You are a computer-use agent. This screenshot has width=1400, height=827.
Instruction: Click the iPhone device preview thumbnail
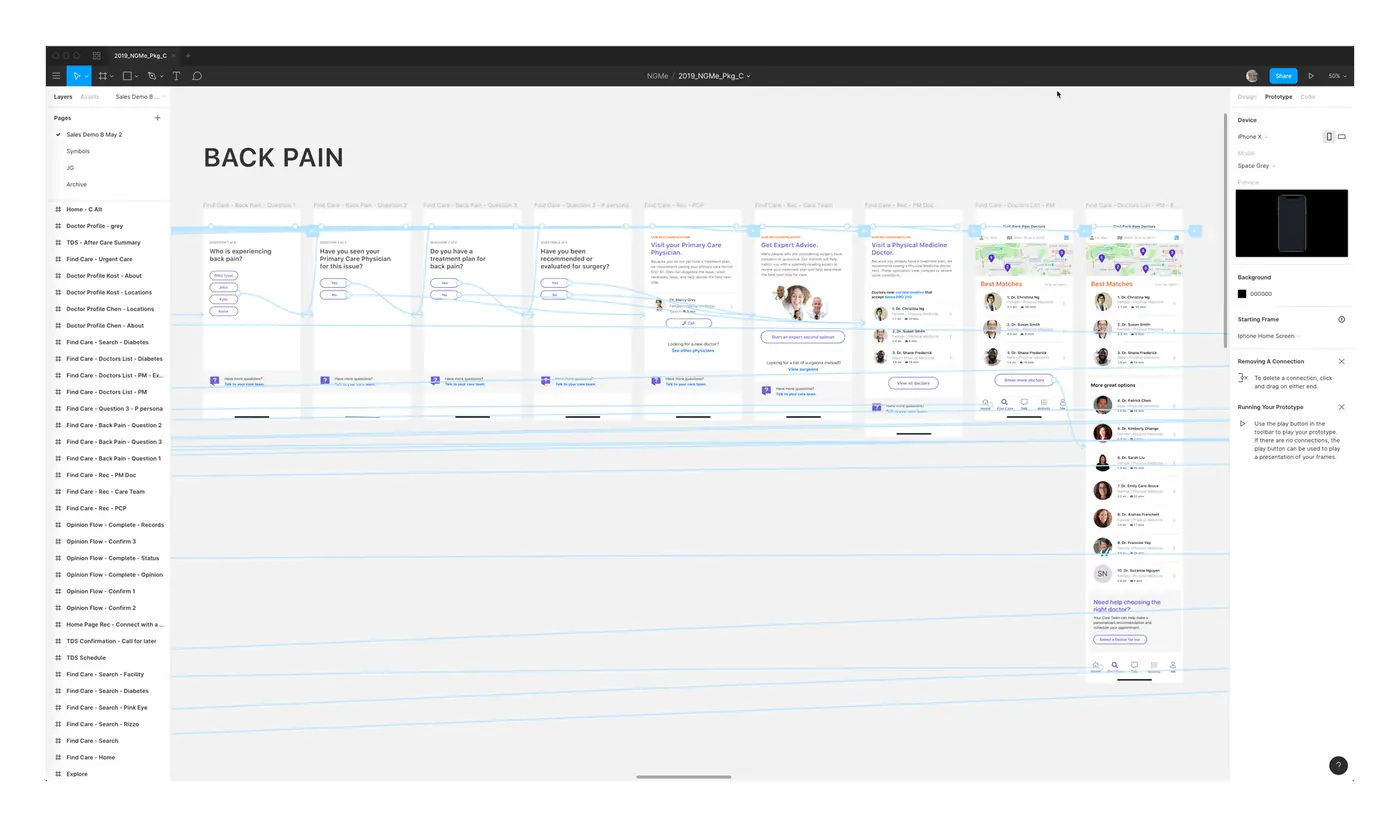tap(1292, 223)
